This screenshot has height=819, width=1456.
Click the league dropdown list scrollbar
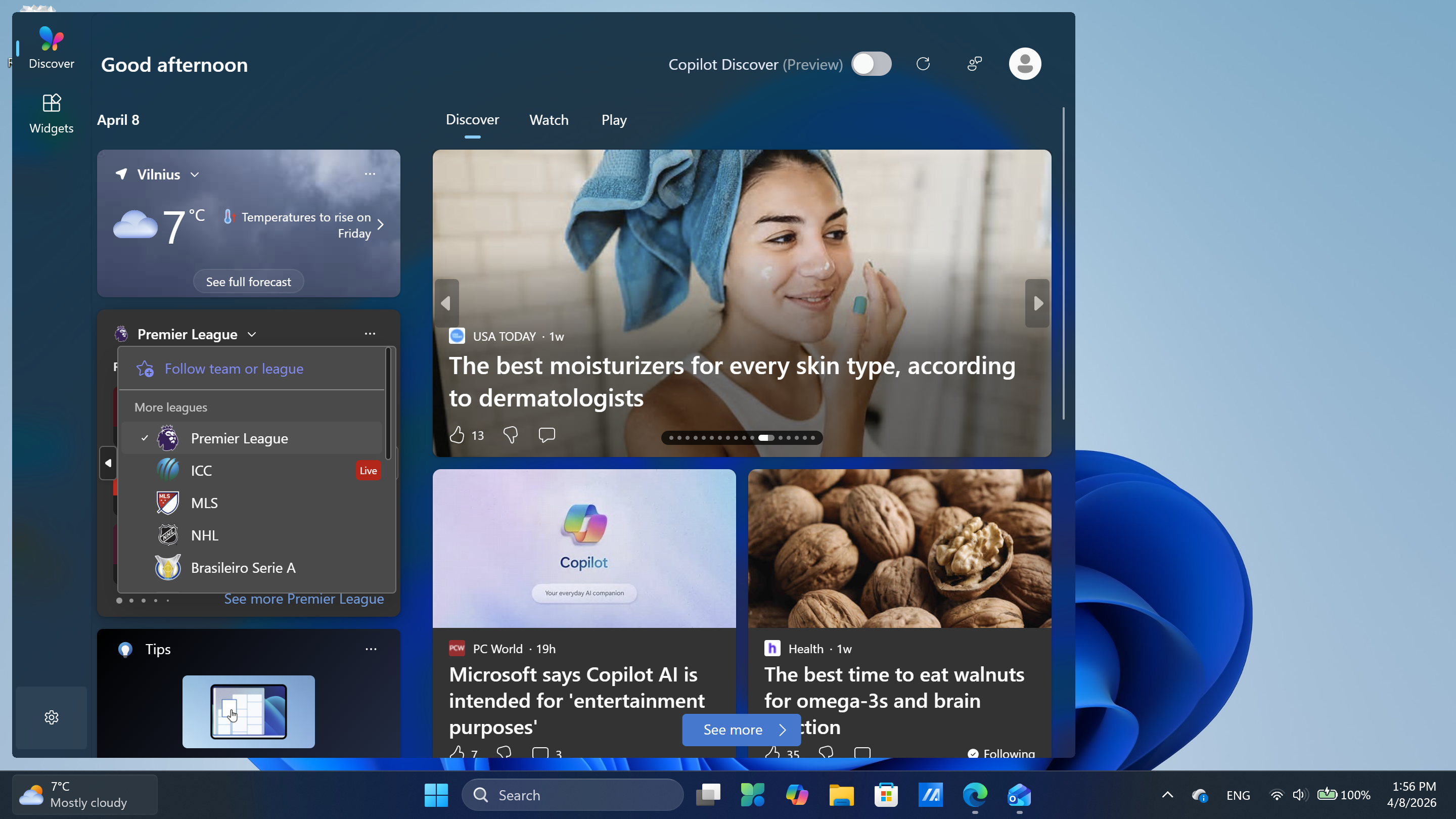(x=388, y=403)
